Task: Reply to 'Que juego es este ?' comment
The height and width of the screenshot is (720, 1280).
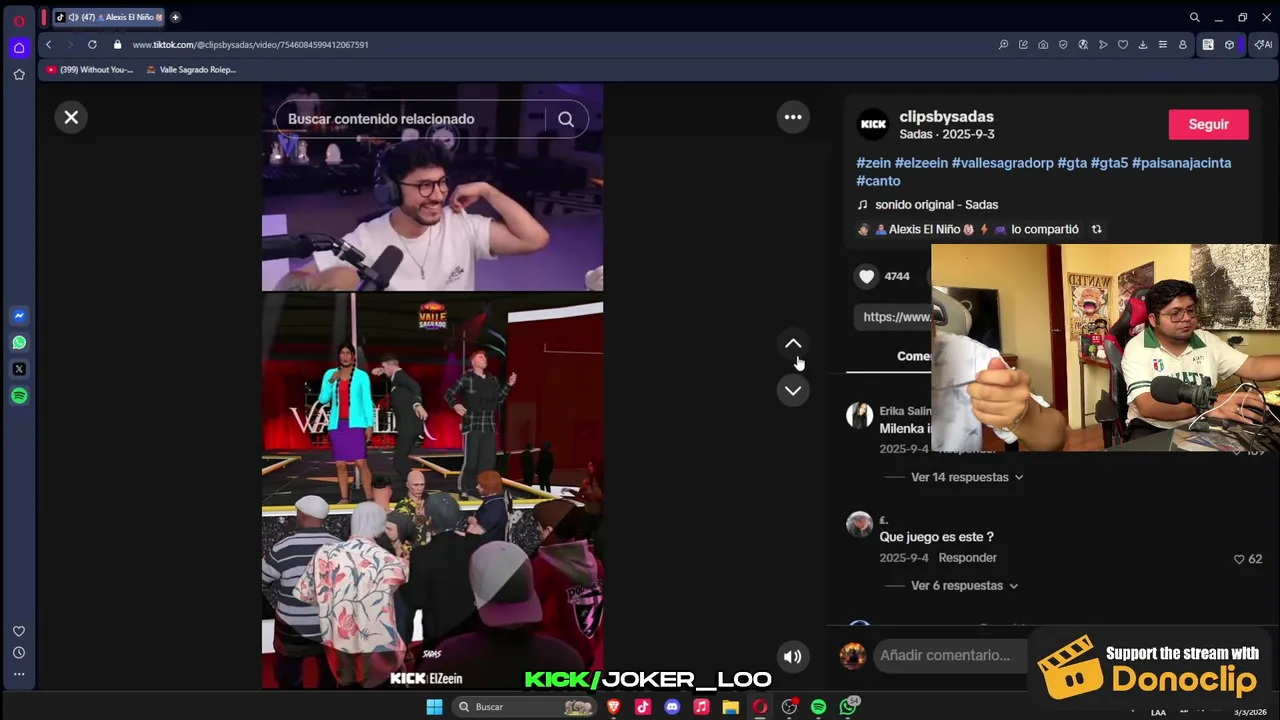Action: 967,558
